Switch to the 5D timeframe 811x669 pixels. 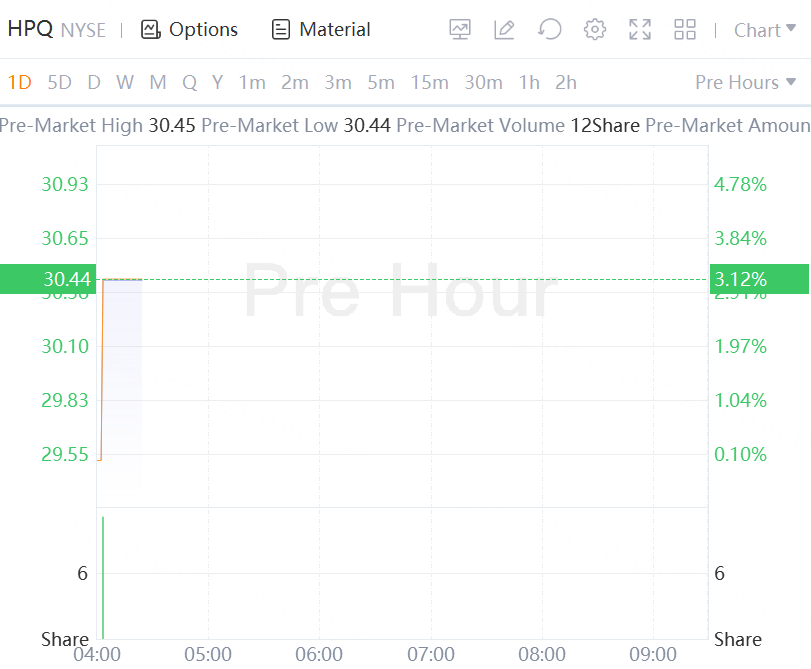60,82
